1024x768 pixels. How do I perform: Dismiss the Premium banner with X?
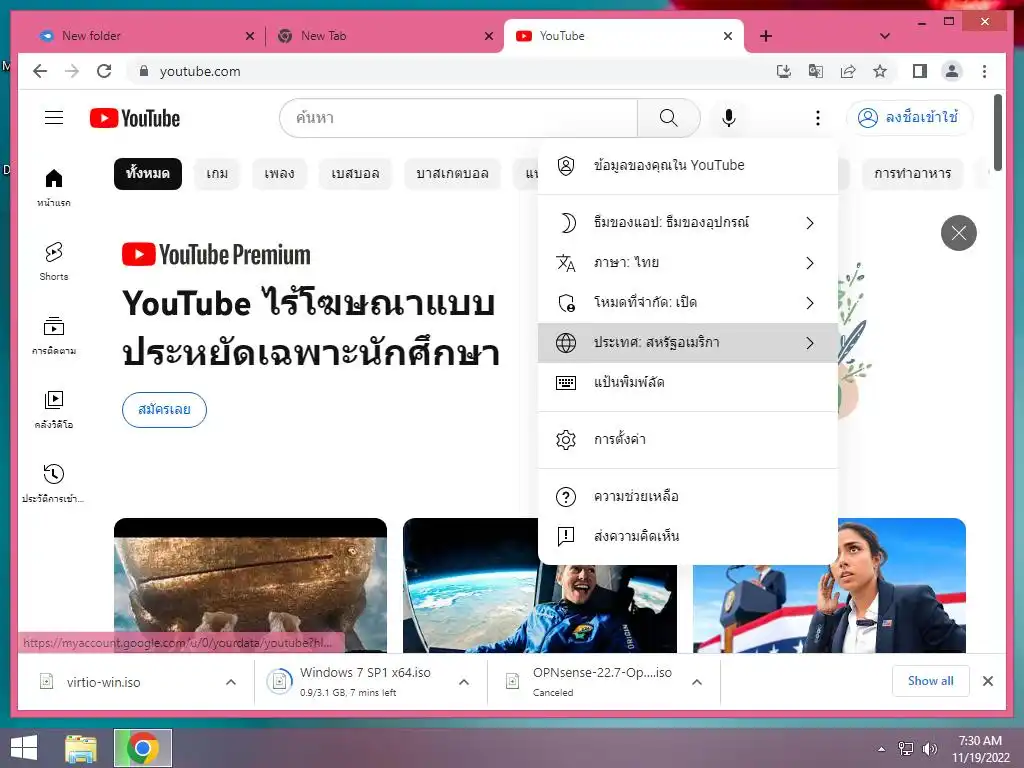[958, 232]
